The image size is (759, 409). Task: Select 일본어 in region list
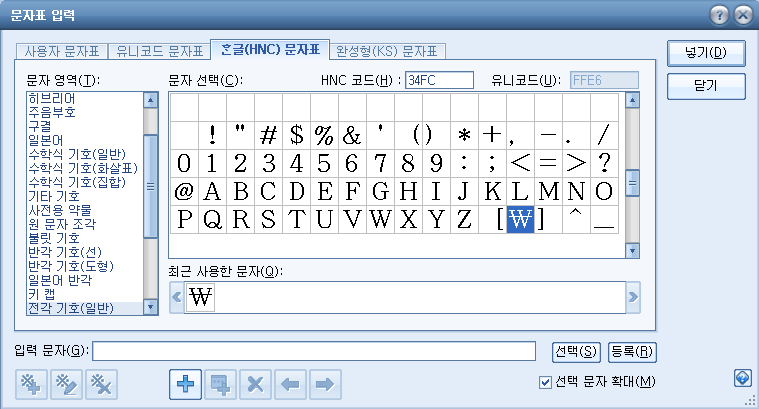point(85,140)
